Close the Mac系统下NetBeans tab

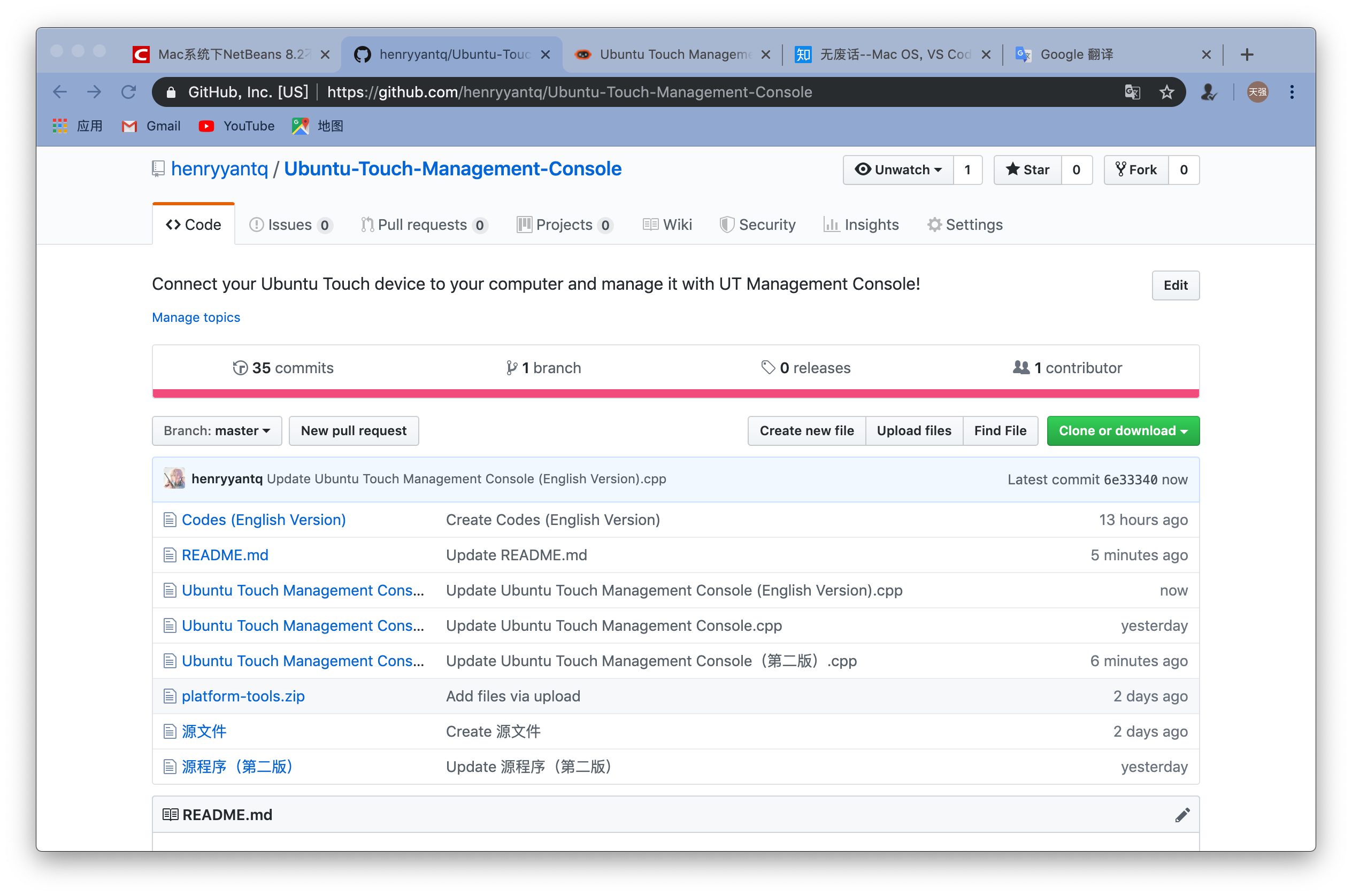tap(325, 55)
